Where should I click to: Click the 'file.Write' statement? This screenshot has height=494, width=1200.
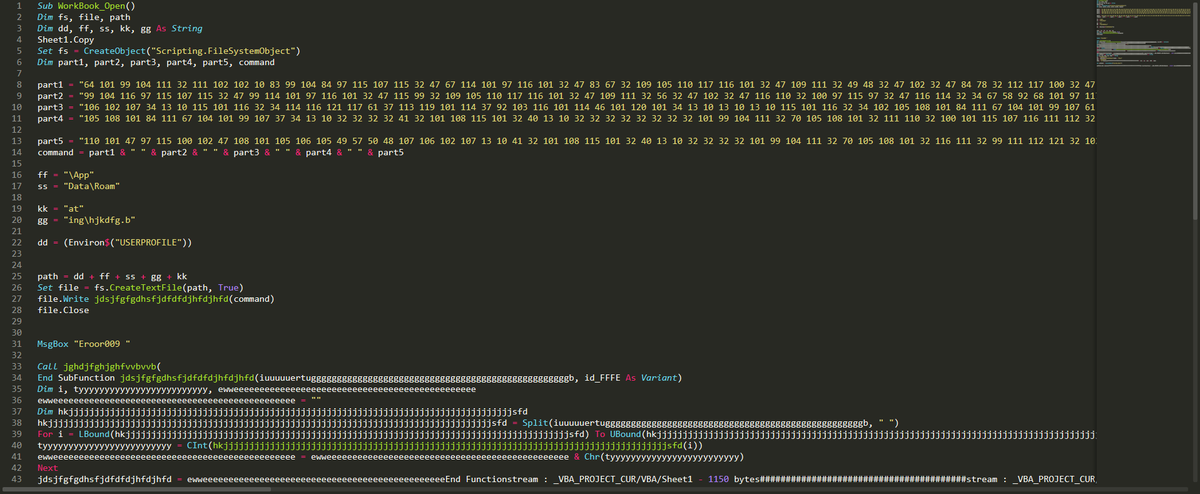click(x=156, y=298)
